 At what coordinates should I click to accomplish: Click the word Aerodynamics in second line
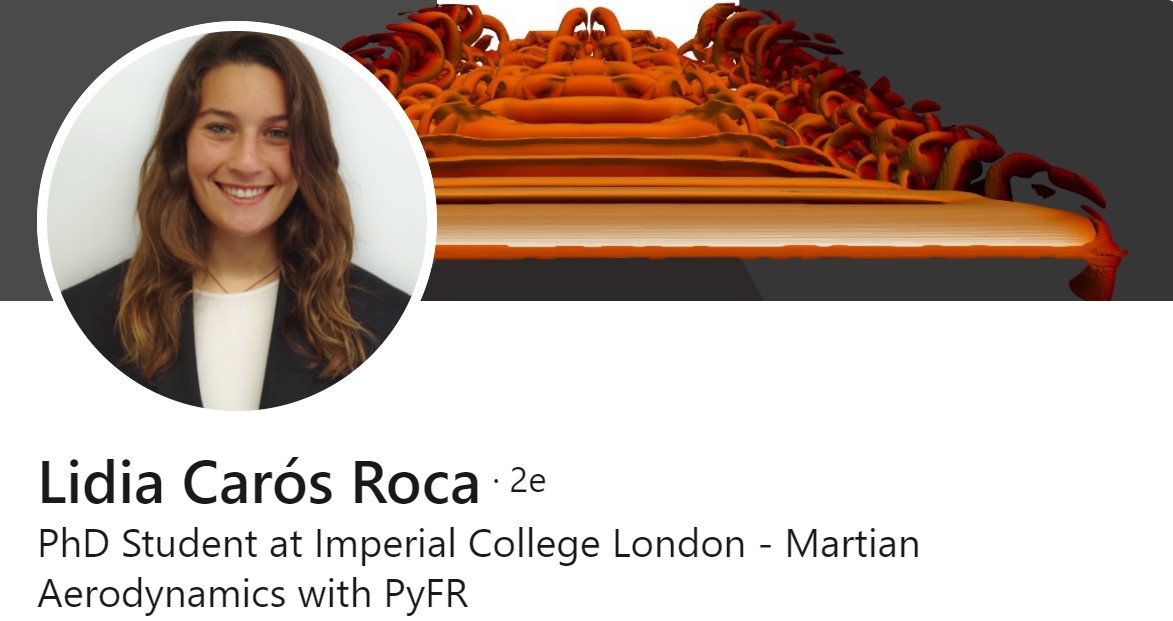pyautogui.click(x=162, y=595)
